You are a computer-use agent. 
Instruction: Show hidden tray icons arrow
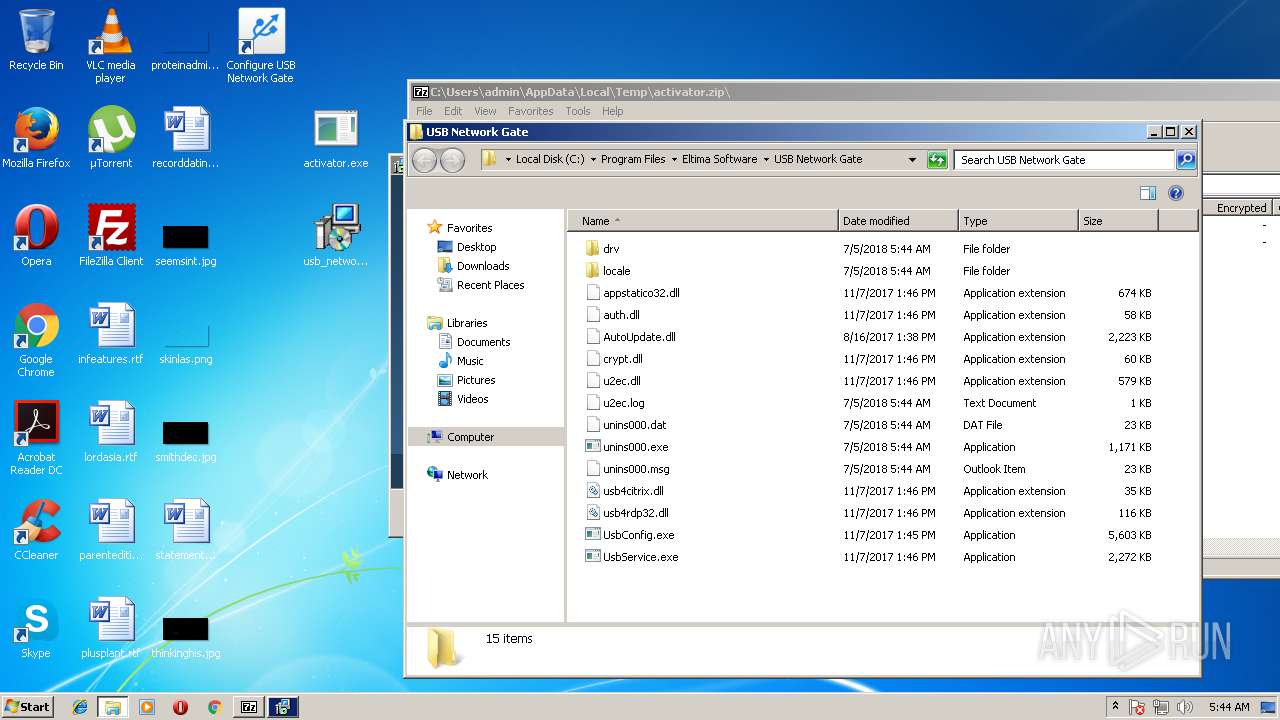click(1115, 707)
